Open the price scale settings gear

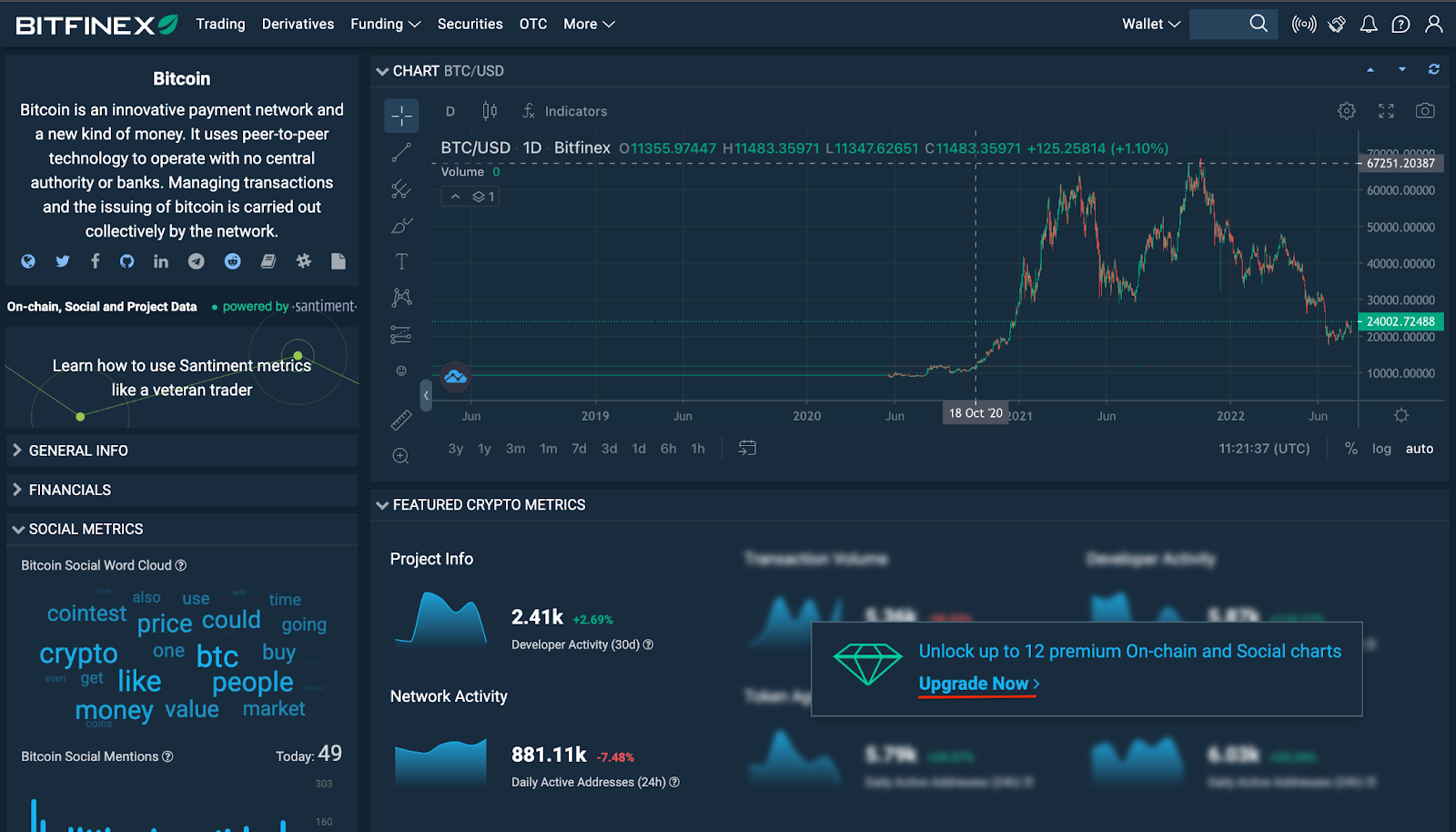coord(1401,415)
